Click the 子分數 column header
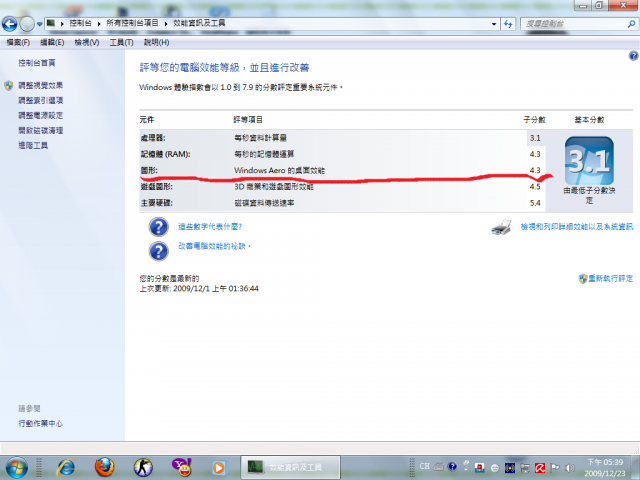The width and height of the screenshot is (640, 480). click(534, 120)
